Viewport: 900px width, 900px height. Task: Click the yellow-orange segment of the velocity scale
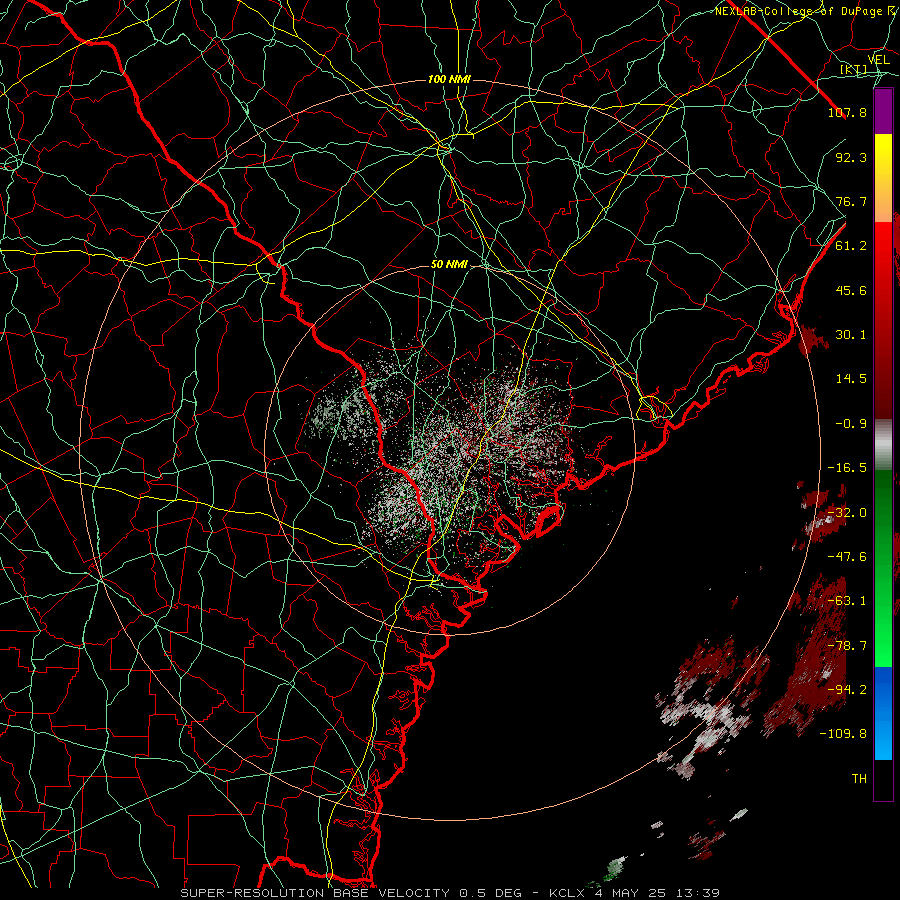[x=883, y=178]
